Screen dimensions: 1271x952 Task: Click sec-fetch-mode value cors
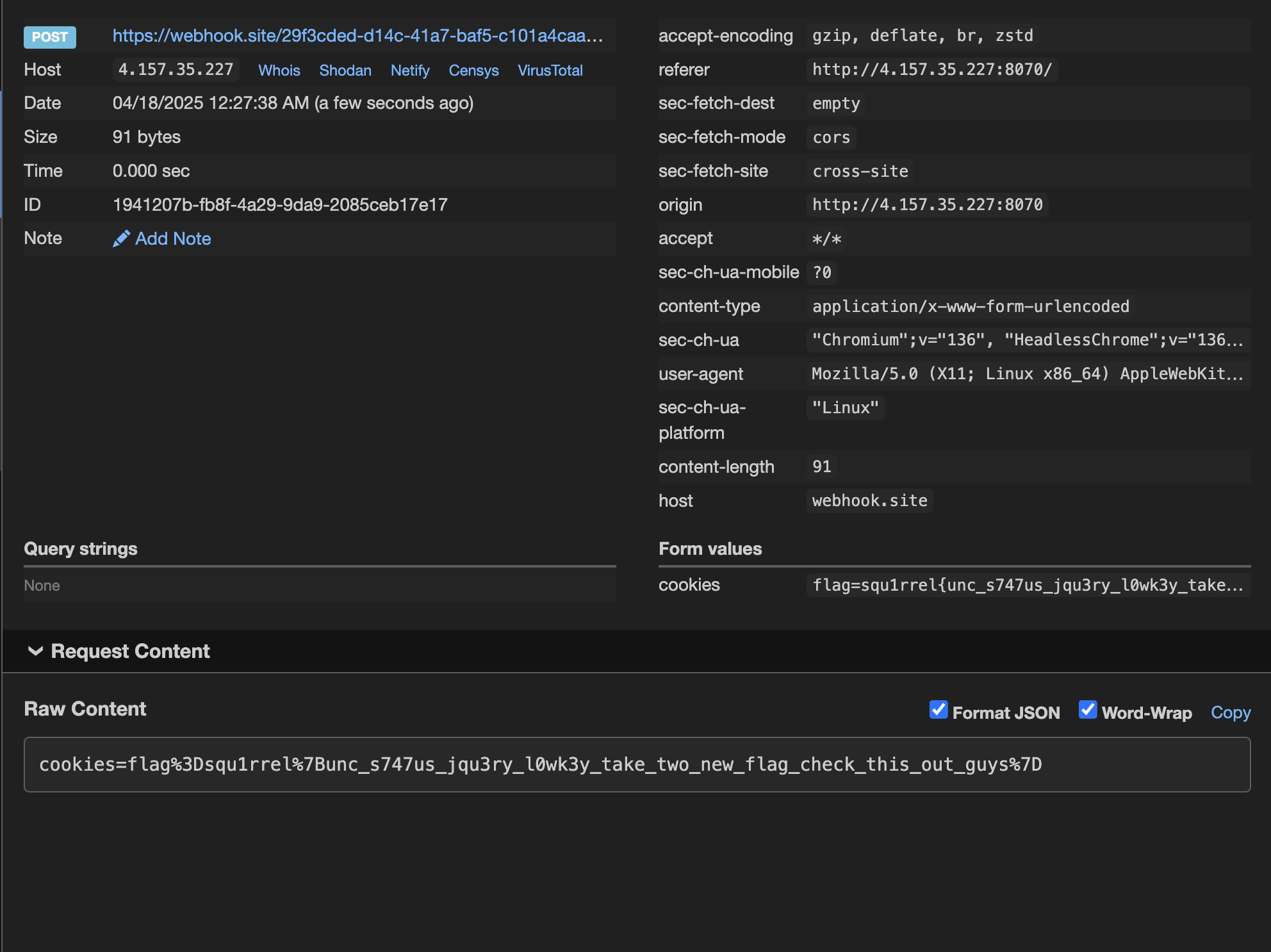pyautogui.click(x=832, y=137)
